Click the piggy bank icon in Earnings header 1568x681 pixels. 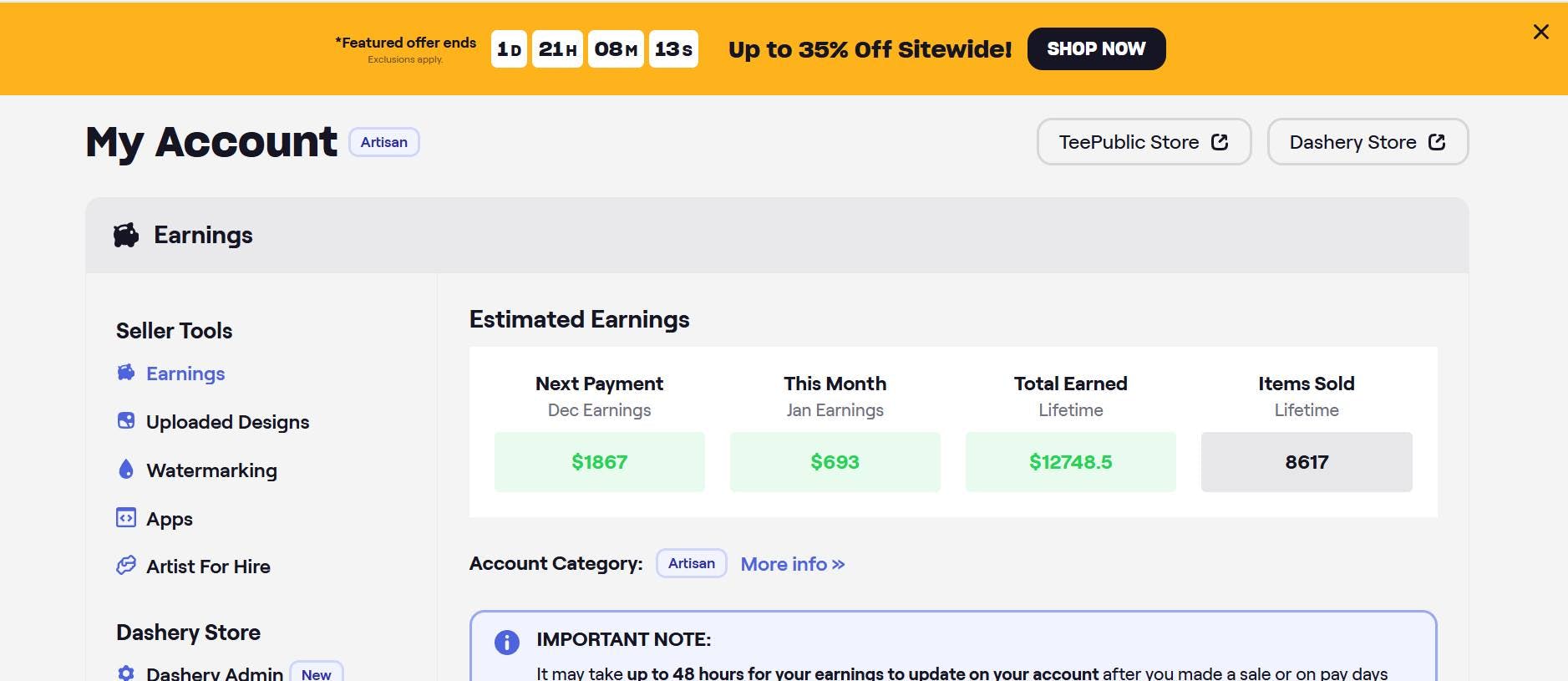point(126,236)
